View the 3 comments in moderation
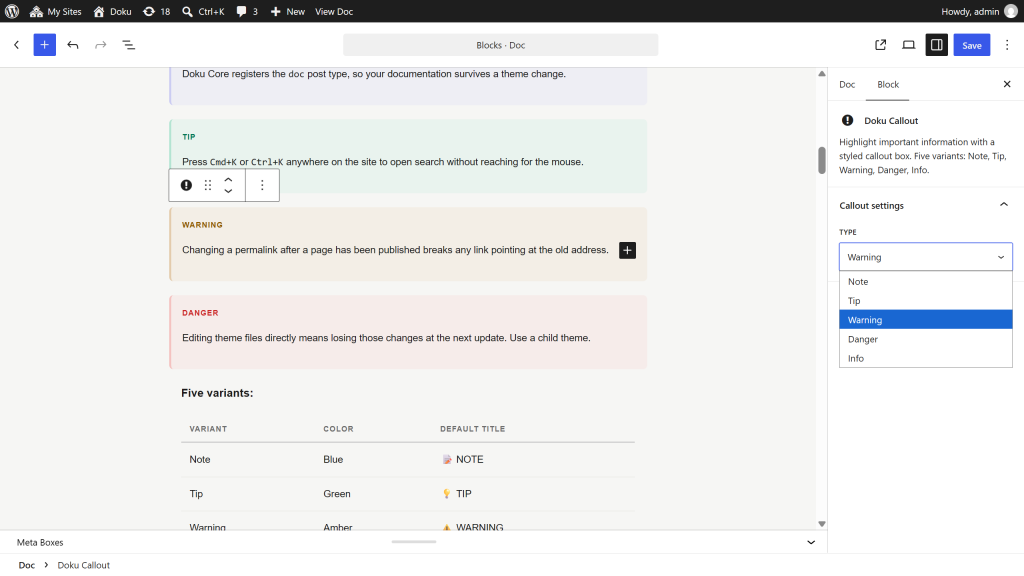1024x576 pixels. (x=247, y=11)
